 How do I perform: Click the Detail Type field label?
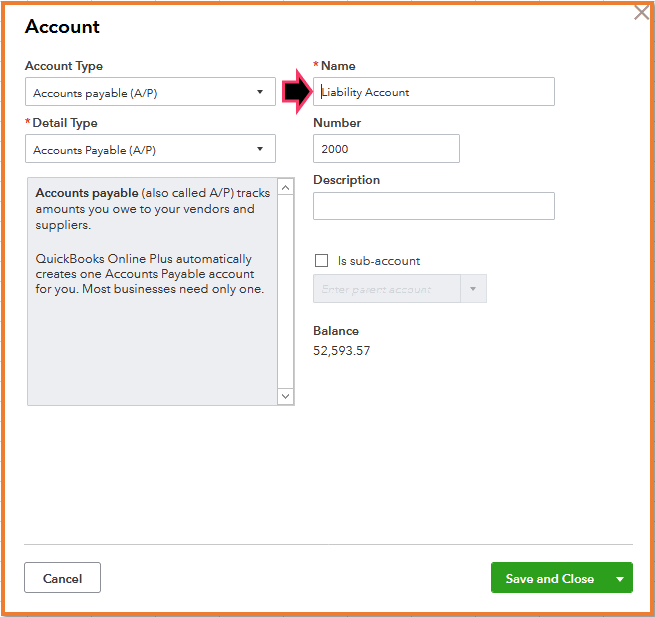[x=65, y=123]
